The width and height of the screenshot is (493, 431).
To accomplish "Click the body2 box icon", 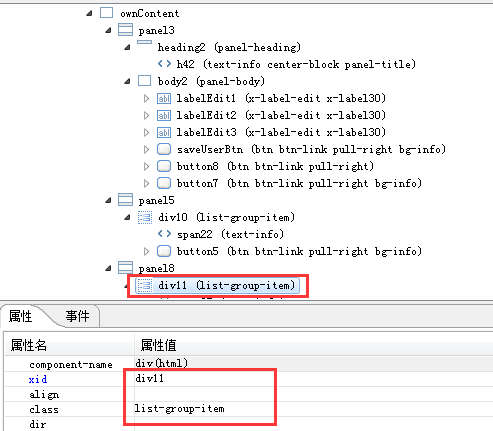I will click(x=144, y=81).
